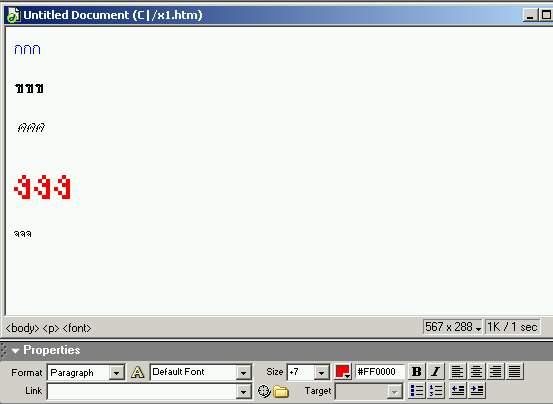Apply Ordered List numbered icon
This screenshot has width=553, height=404.
(436, 391)
